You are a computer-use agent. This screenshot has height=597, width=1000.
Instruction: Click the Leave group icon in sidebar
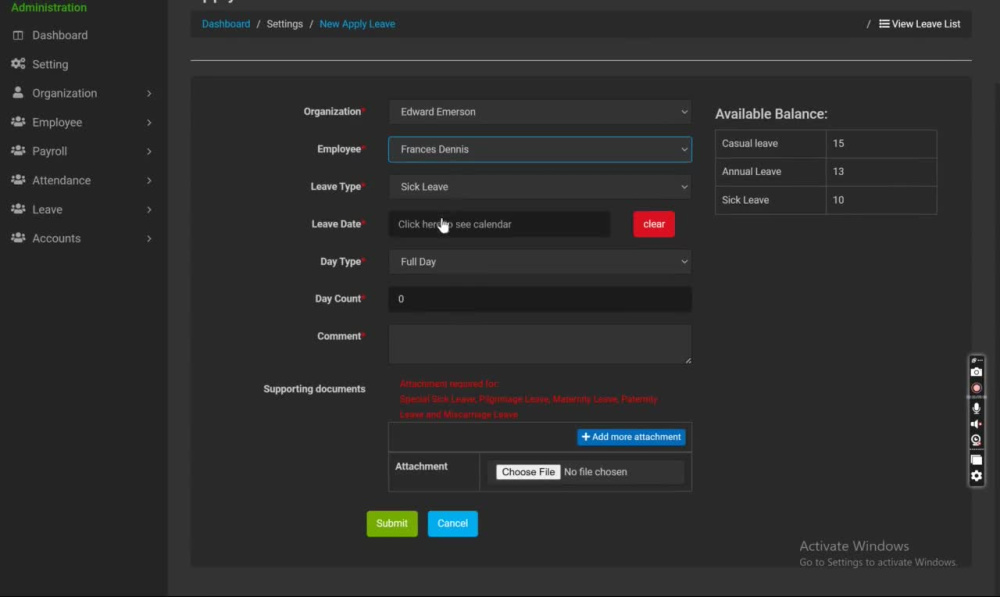point(18,209)
